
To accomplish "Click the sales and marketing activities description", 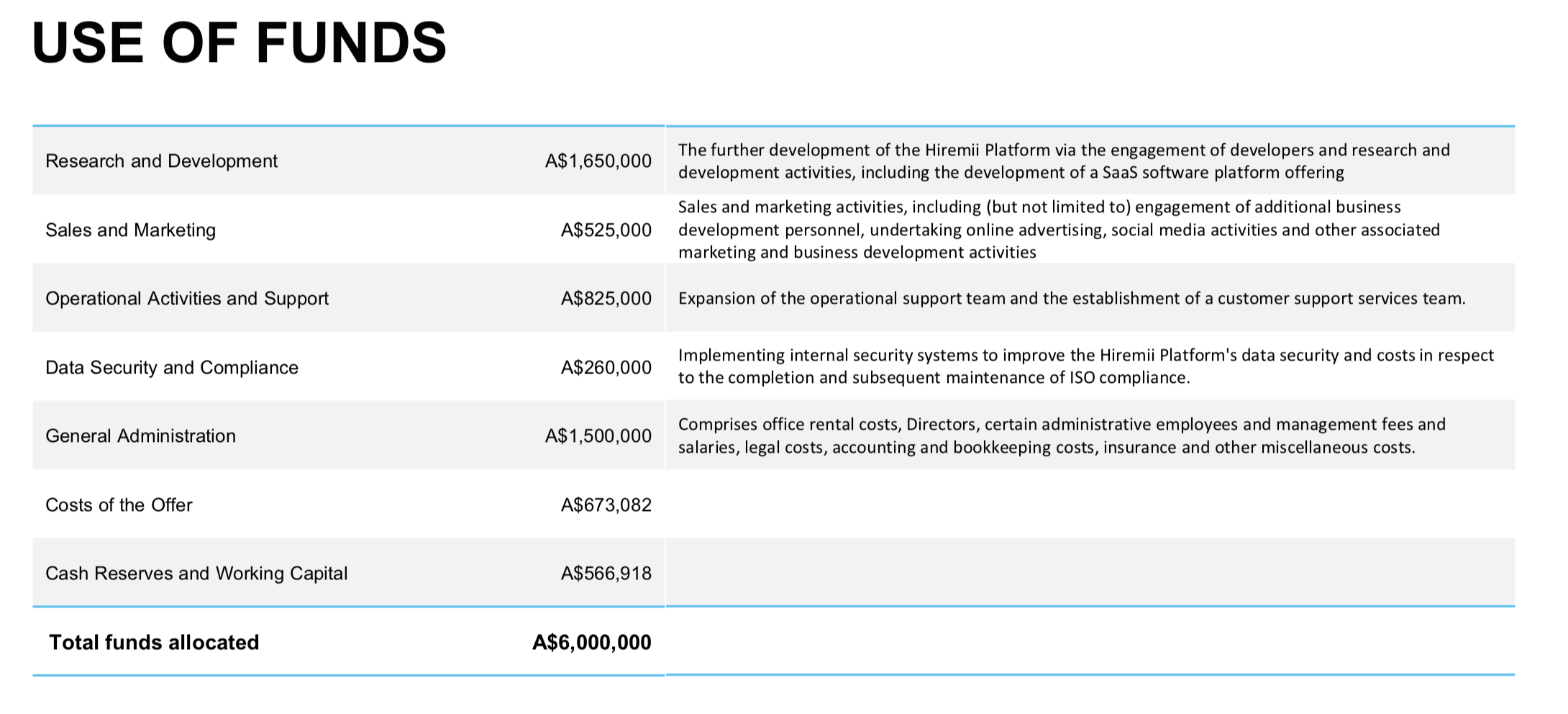I will 1058,230.
